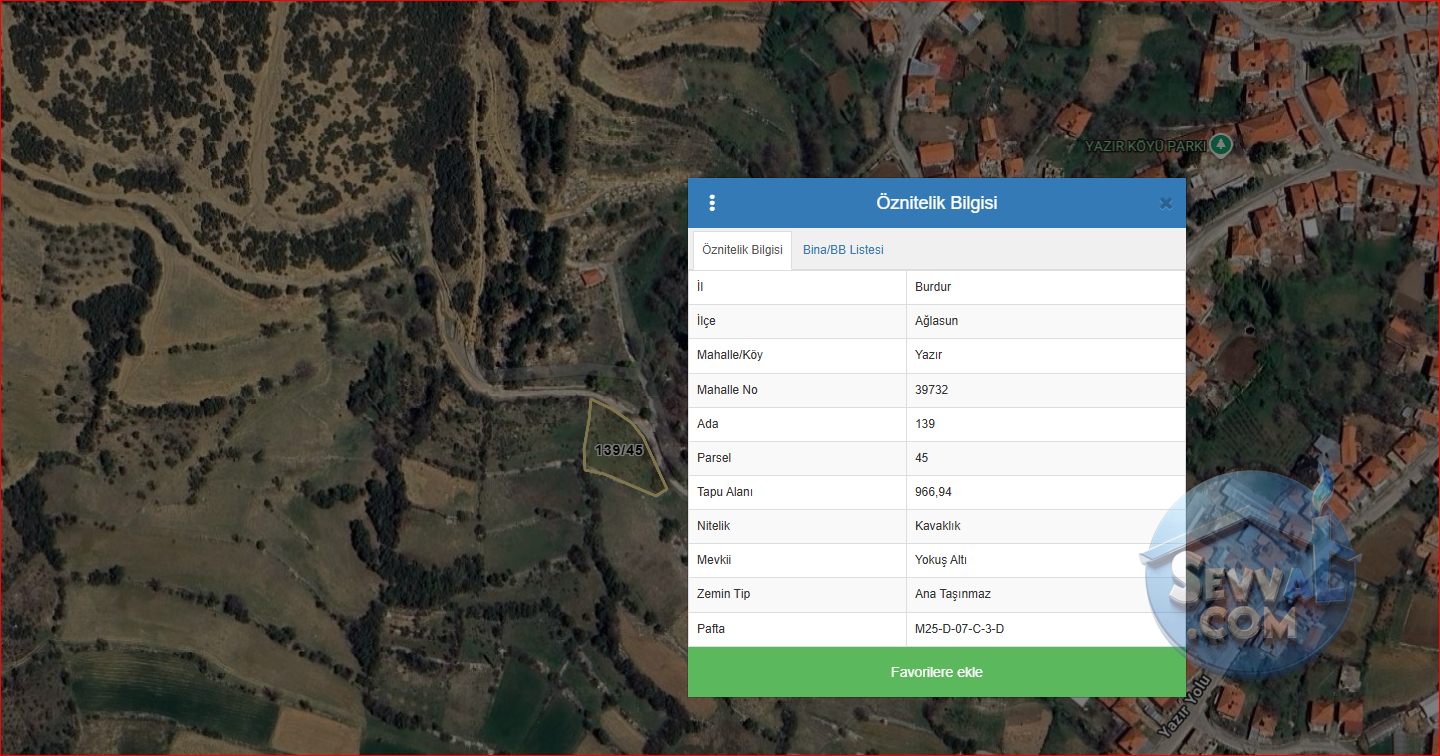
Task: Close the Öznitelik Bilgisi panel
Action: pyautogui.click(x=1166, y=204)
